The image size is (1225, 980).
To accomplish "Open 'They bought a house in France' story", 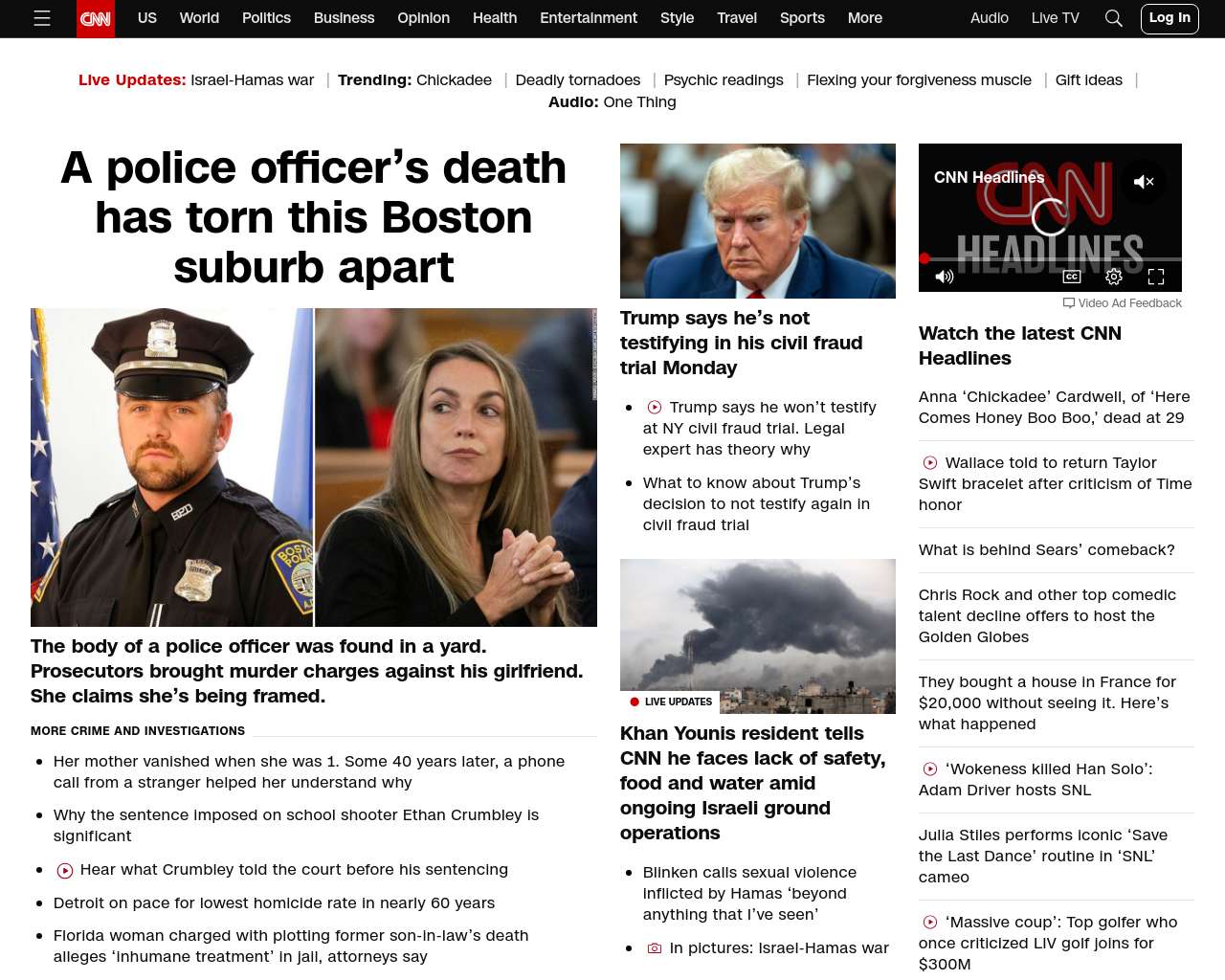I will click(1048, 703).
